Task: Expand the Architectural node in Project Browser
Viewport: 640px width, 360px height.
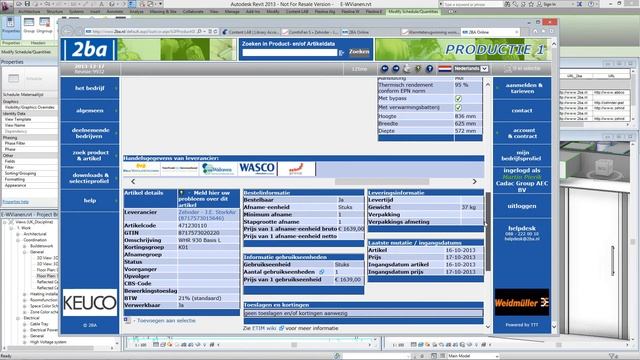Action: pos(18,234)
